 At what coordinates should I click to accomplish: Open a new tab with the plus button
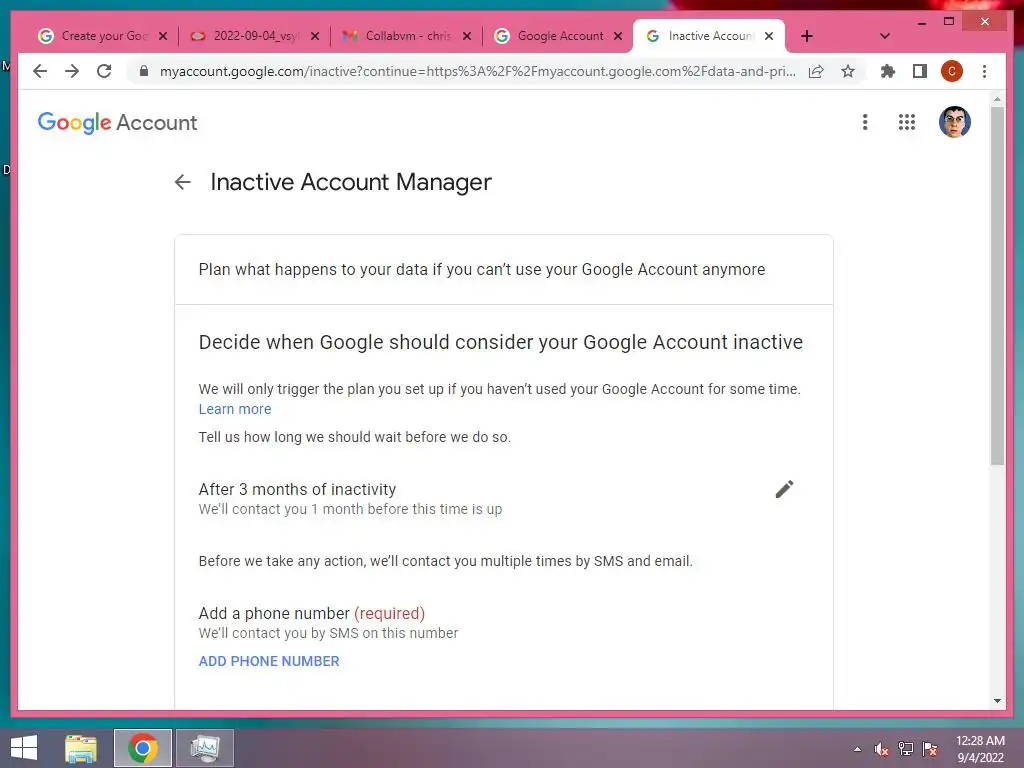coord(807,36)
